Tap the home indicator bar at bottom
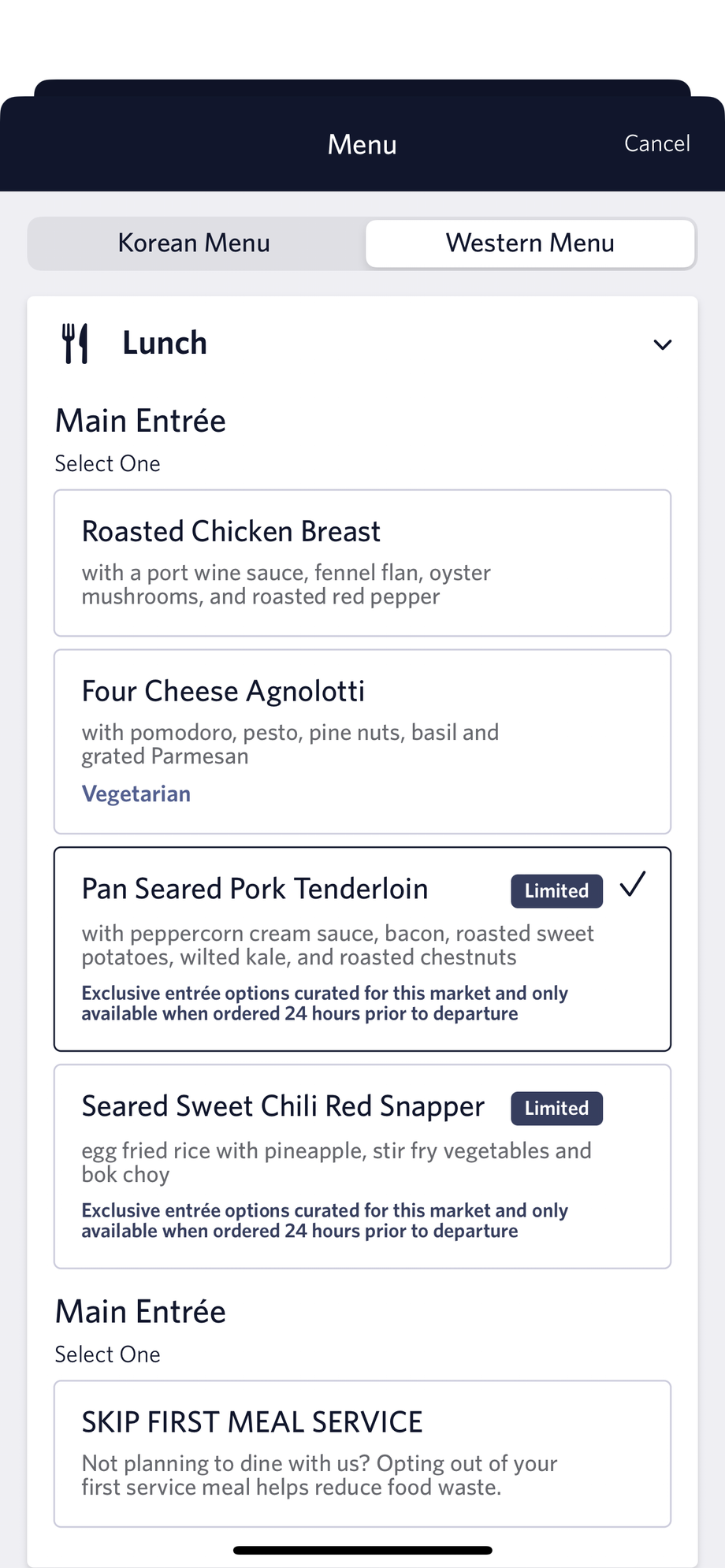Screen dimensions: 725x1568 pos(362,1550)
